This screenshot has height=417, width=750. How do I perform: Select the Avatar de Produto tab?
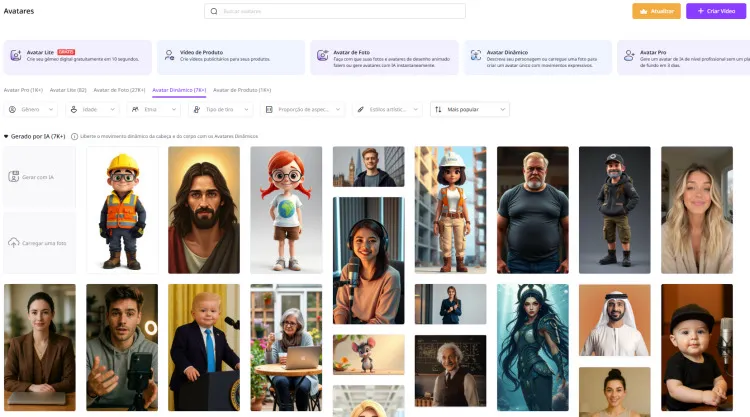(x=242, y=90)
